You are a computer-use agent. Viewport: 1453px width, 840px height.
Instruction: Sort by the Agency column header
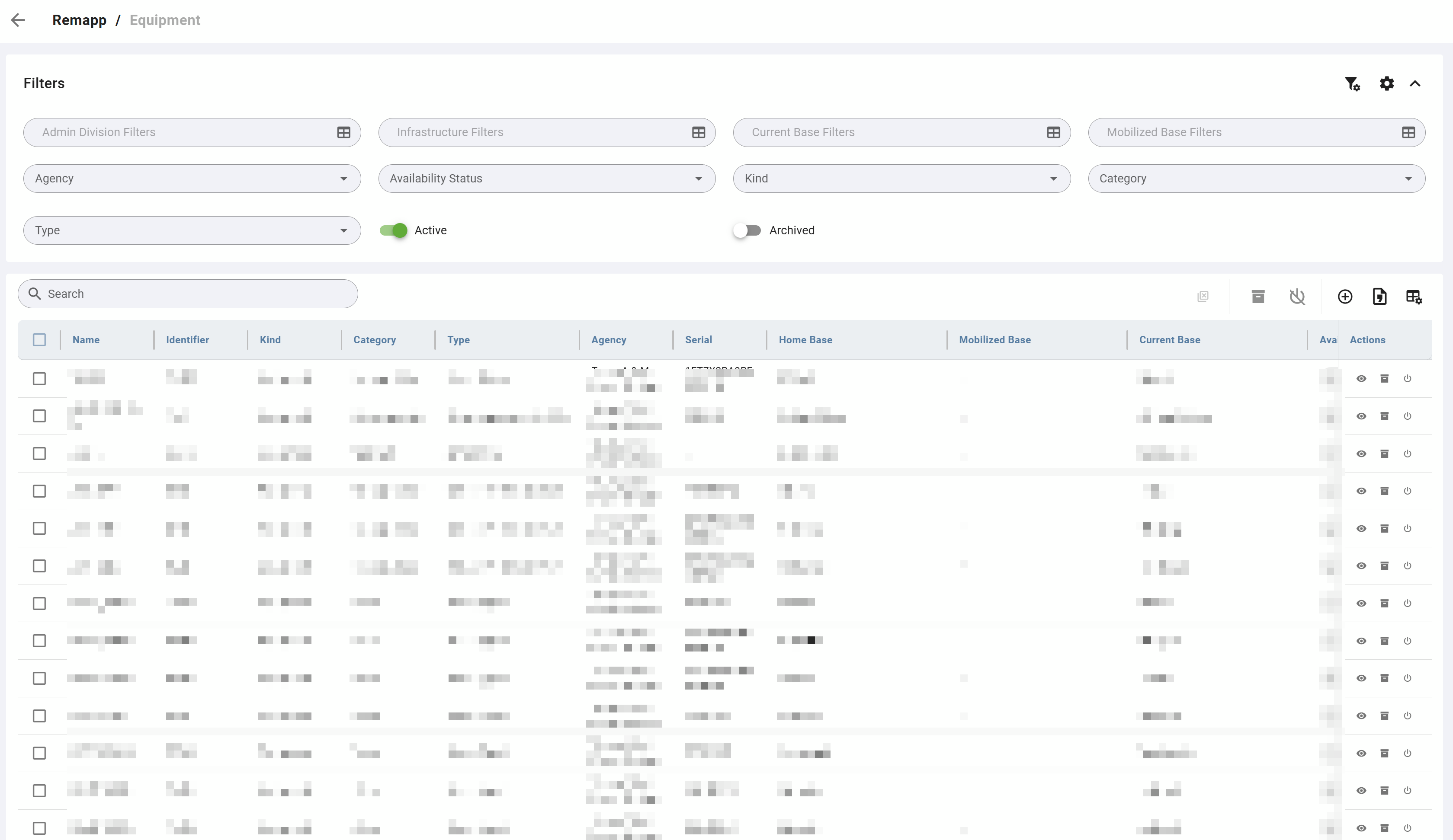(608, 340)
